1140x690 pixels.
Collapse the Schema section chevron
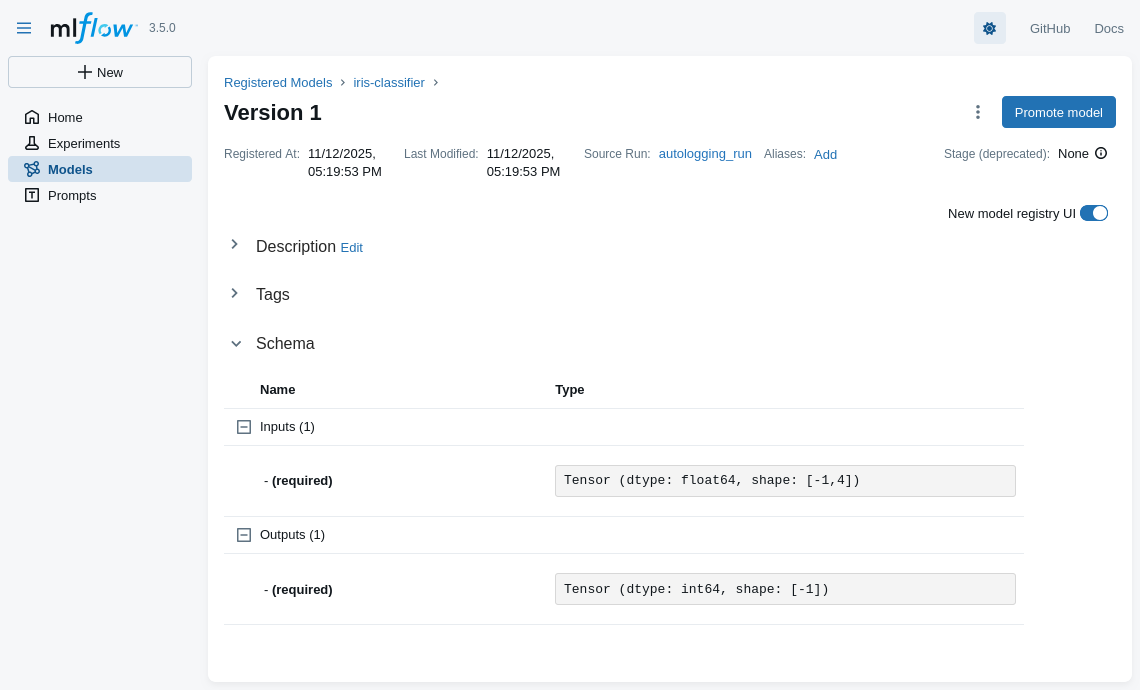(x=236, y=343)
